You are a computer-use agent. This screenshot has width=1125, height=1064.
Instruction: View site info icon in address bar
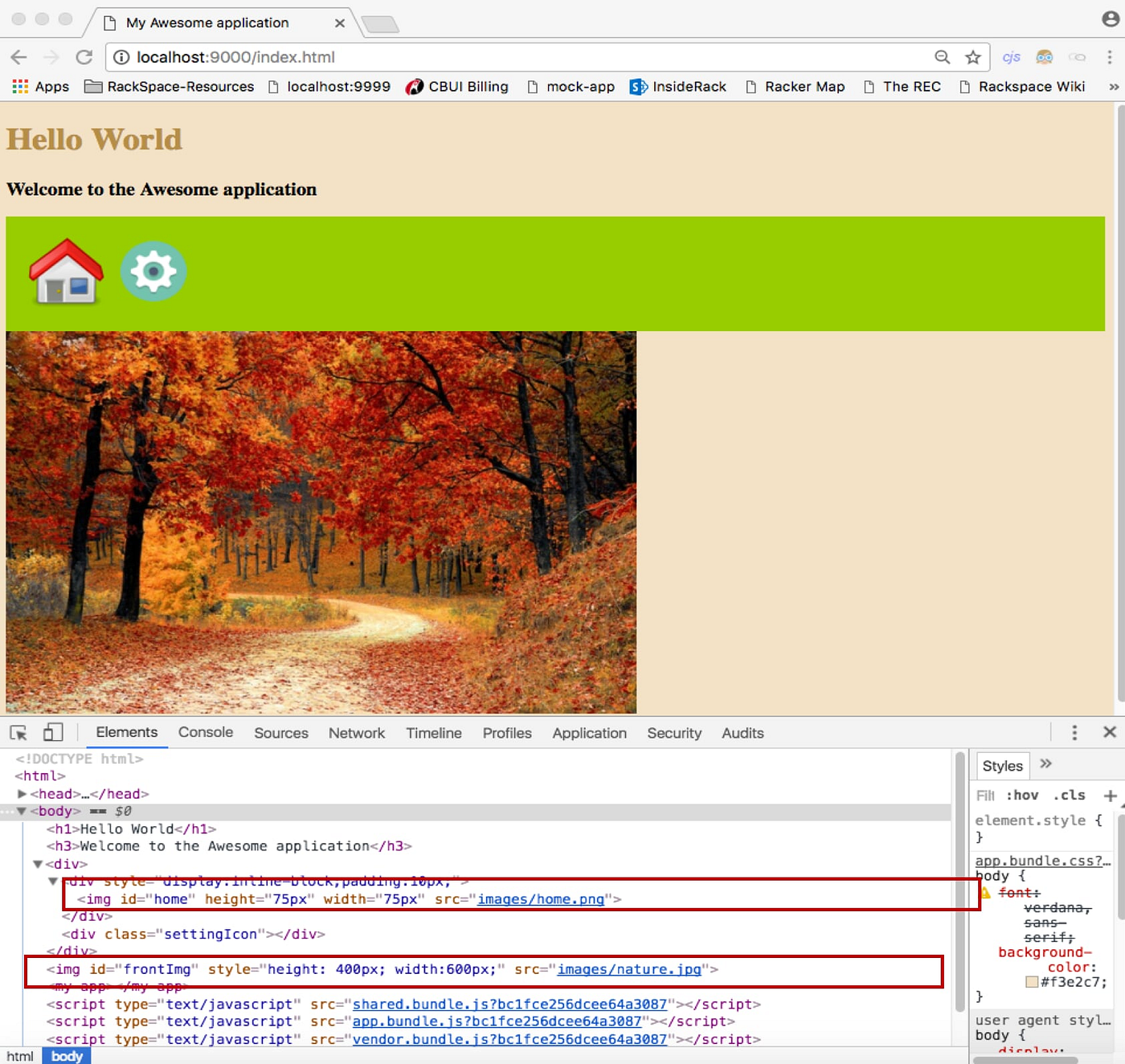(121, 57)
